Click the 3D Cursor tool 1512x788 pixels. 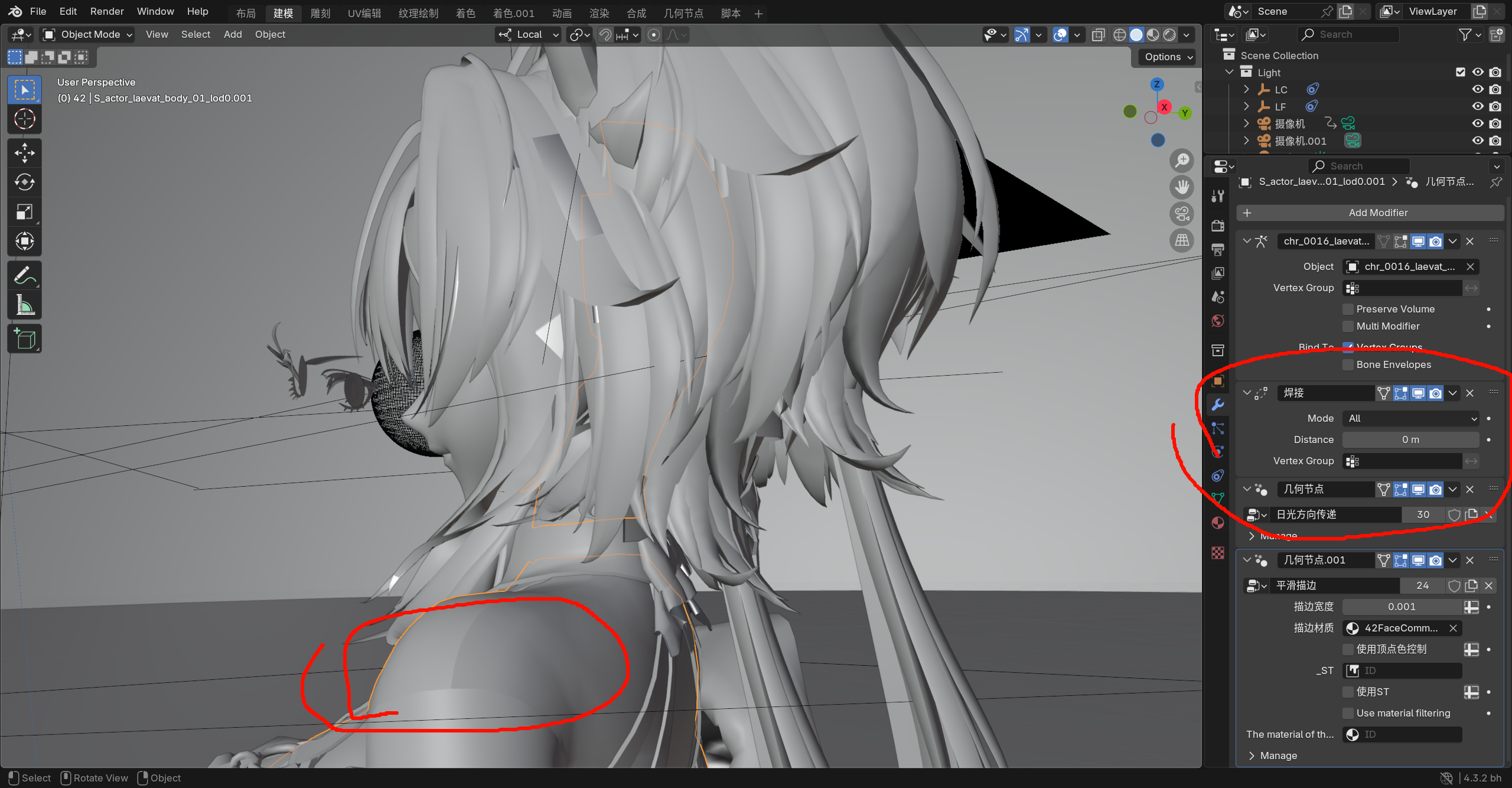pos(24,119)
